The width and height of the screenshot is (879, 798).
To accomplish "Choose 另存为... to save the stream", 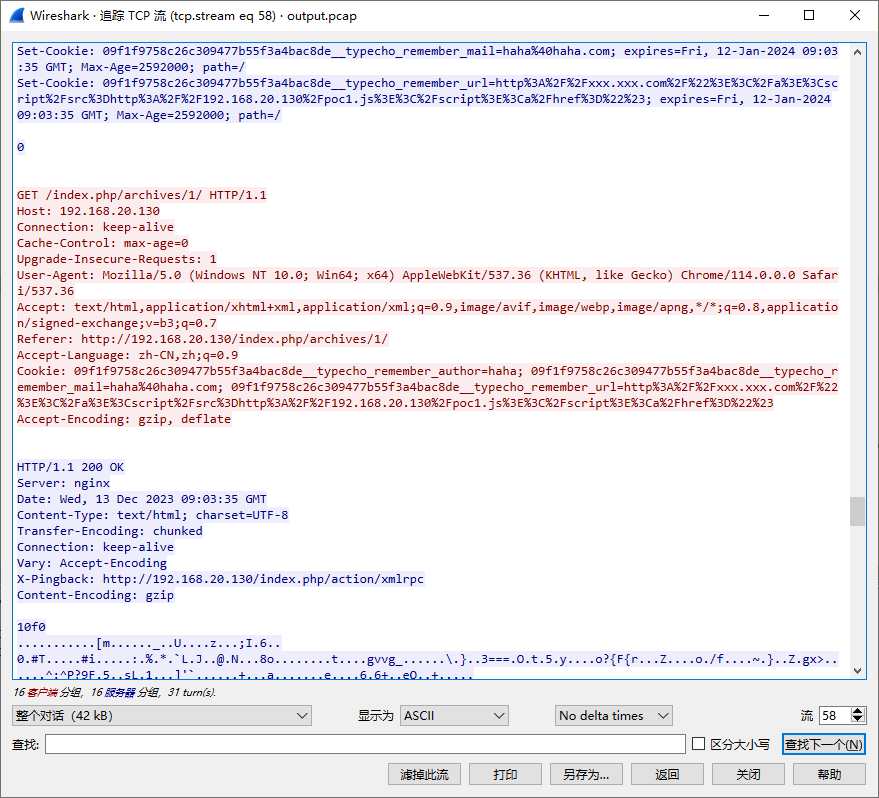I will click(x=586, y=774).
